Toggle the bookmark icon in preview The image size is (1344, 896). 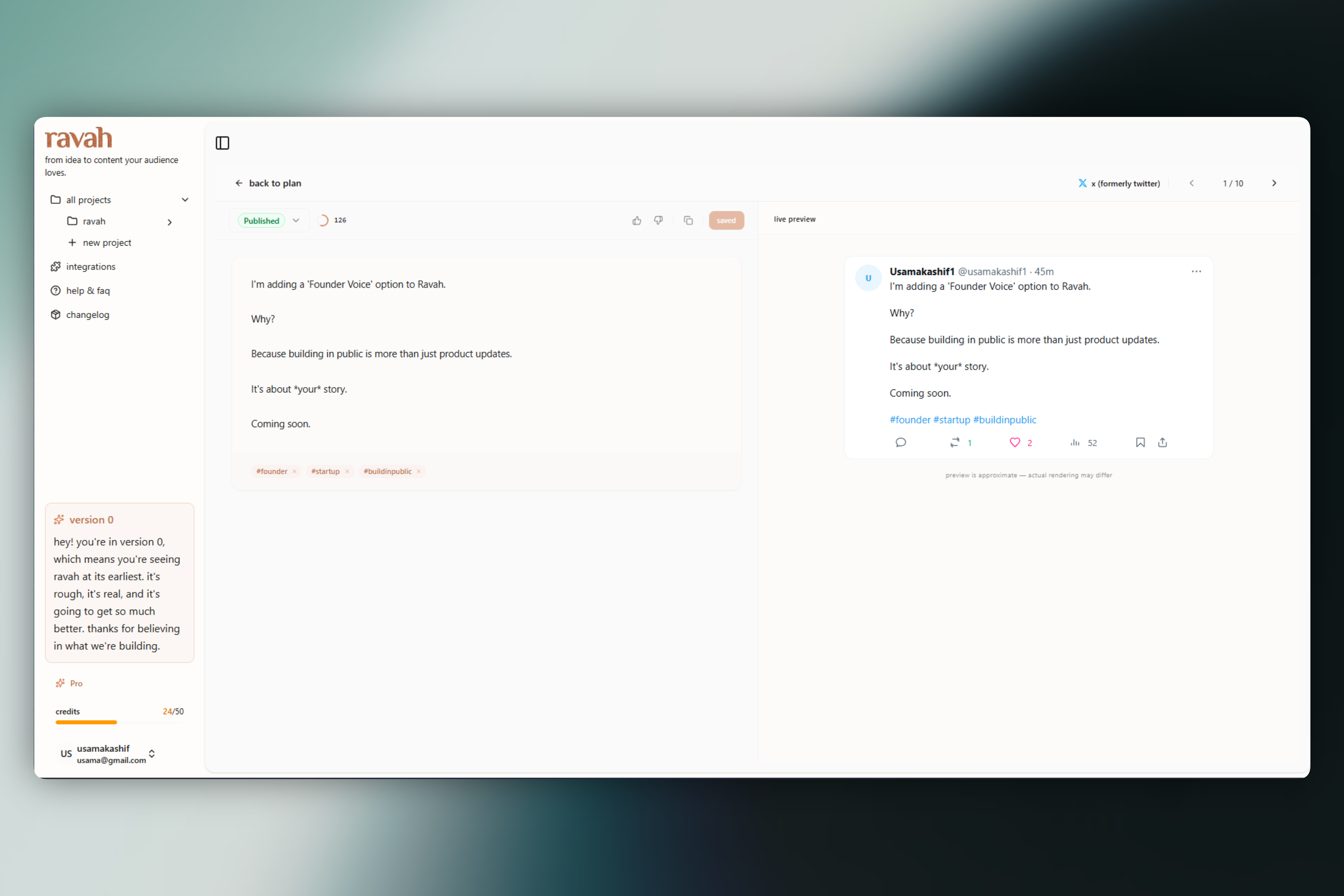click(1140, 442)
